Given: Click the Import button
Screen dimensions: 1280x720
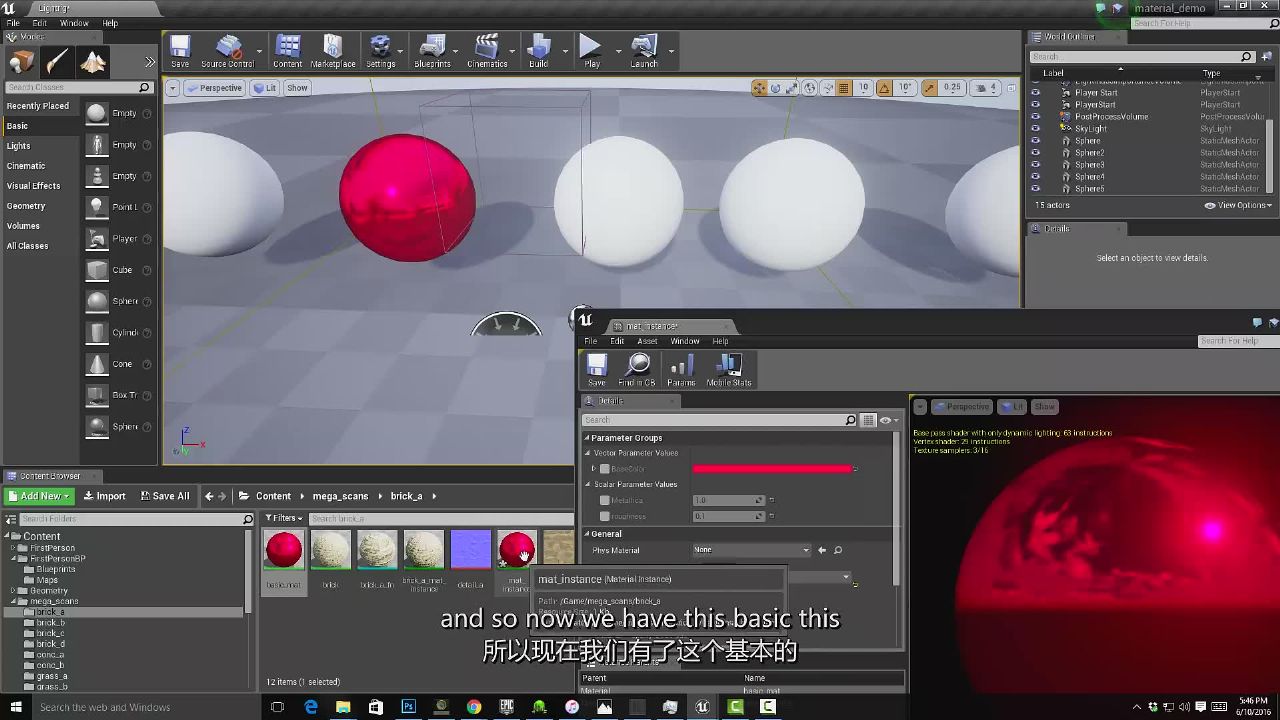Looking at the screenshot, I should coord(105,496).
